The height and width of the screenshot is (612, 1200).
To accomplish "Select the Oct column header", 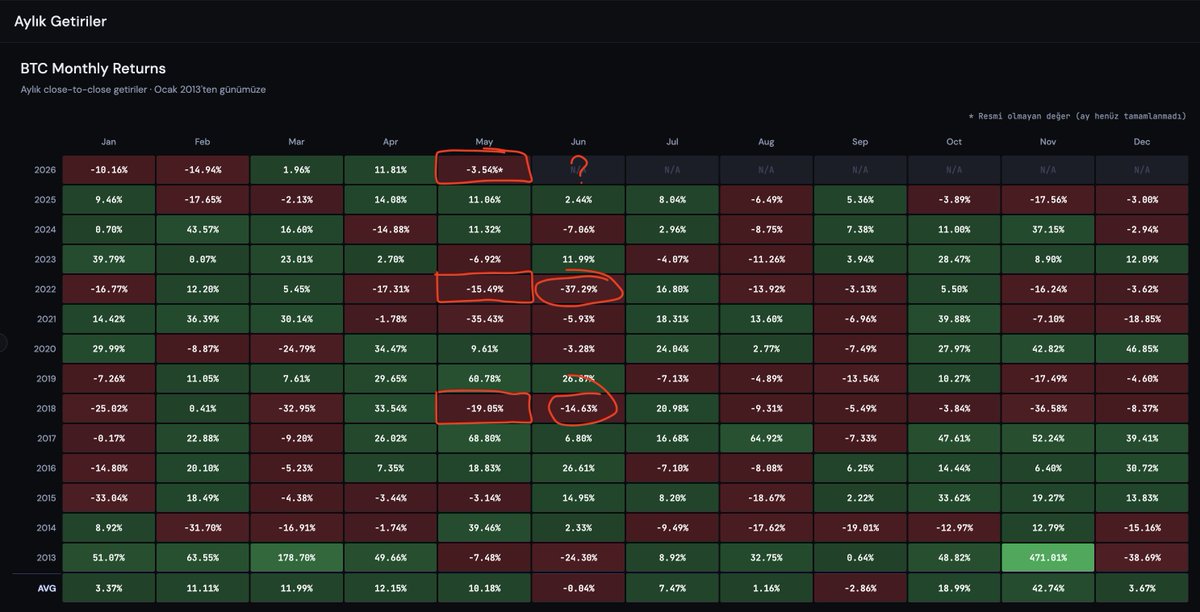I will point(954,142).
